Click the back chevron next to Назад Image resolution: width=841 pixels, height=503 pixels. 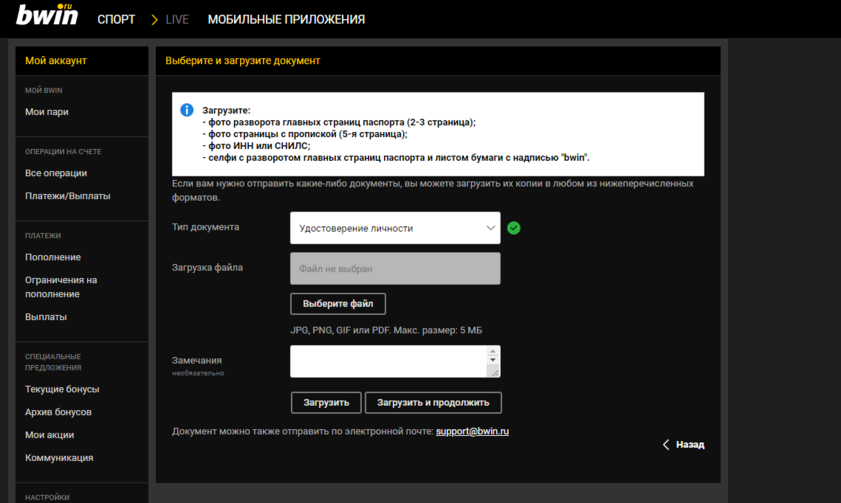[x=666, y=445]
